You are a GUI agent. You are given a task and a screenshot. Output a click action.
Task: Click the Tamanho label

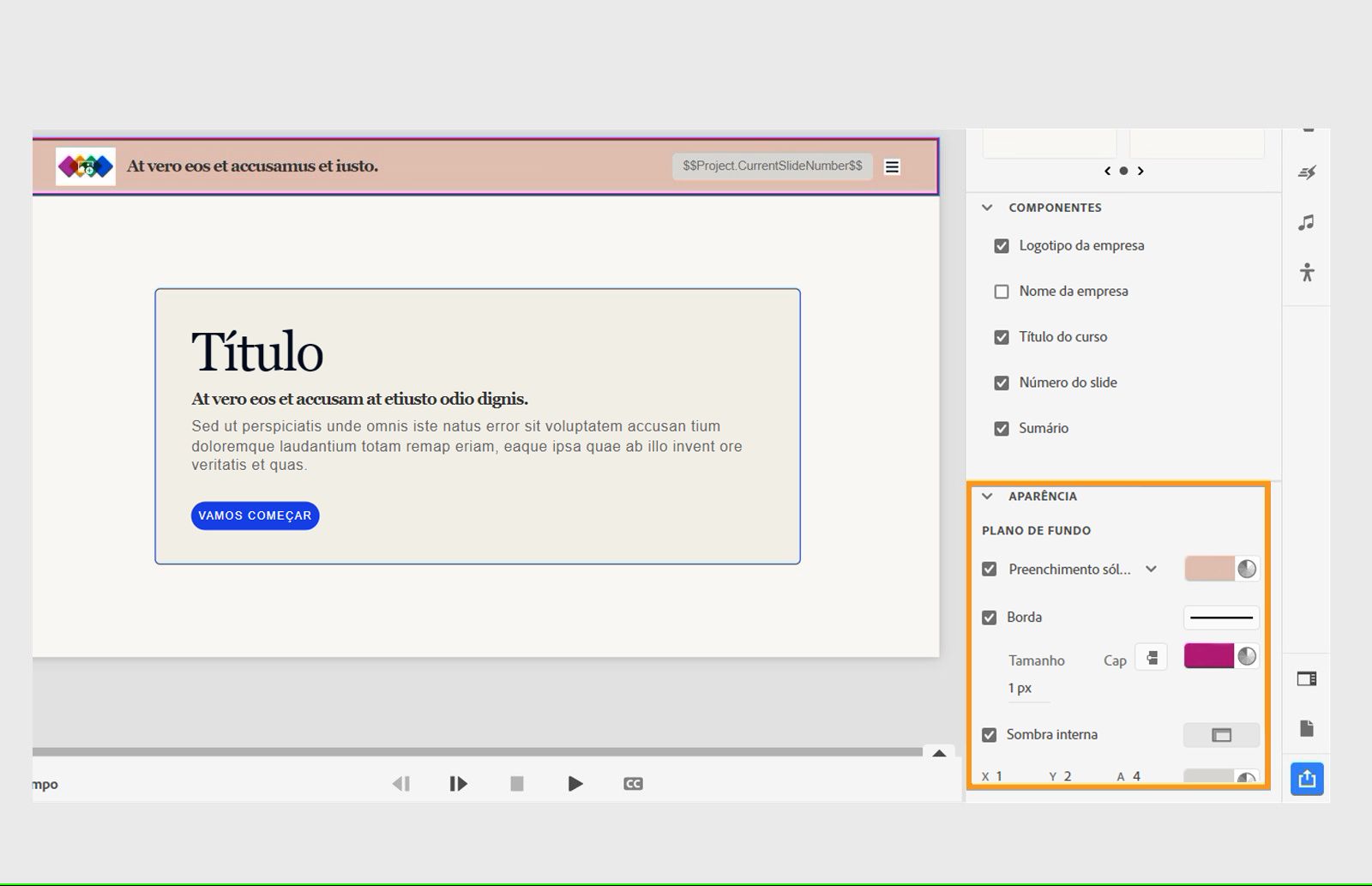coord(1036,660)
